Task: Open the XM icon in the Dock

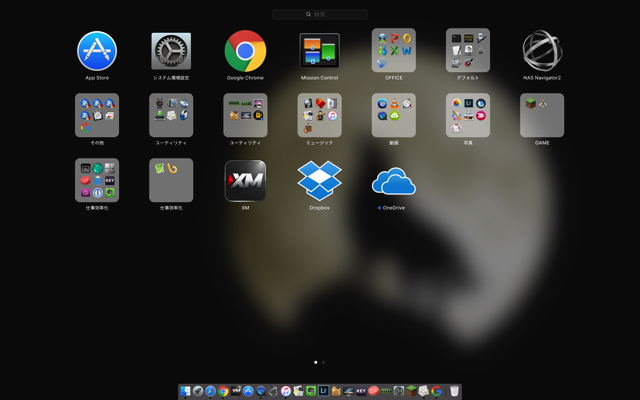Action: 236,391
